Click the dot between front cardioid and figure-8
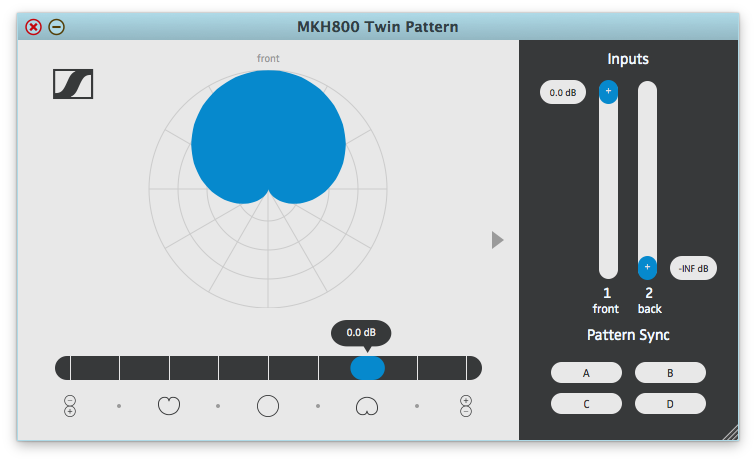Image resolution: width=756 pixels, height=462 pixels. 417,406
